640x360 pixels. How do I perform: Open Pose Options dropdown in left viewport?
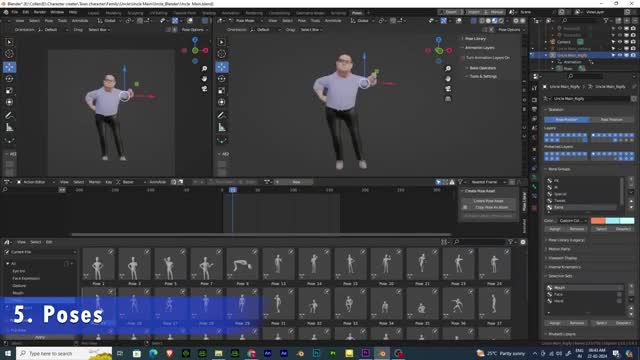[194, 30]
